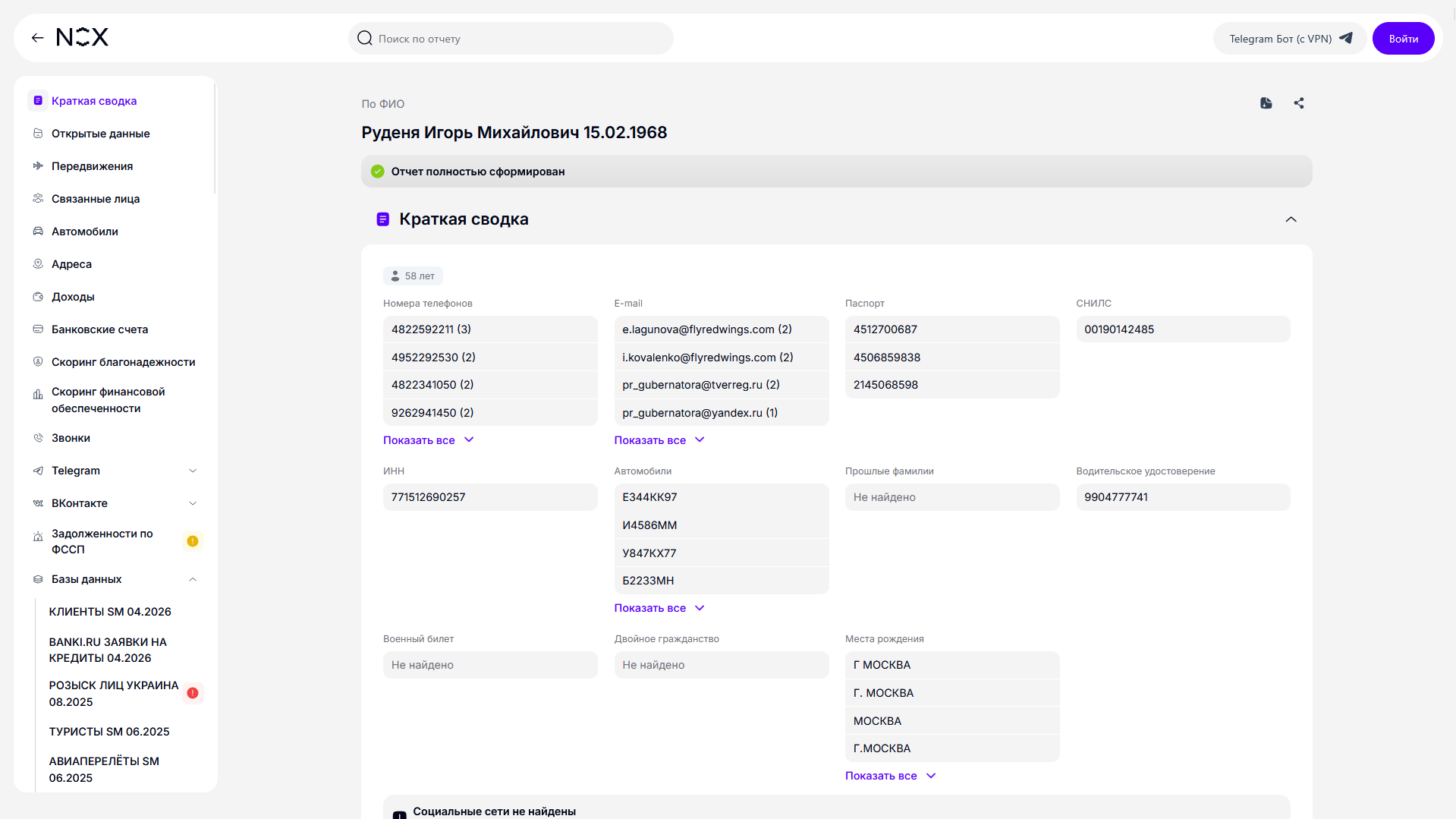
Task: Click the Связанные лица people icon
Action: 38,199
